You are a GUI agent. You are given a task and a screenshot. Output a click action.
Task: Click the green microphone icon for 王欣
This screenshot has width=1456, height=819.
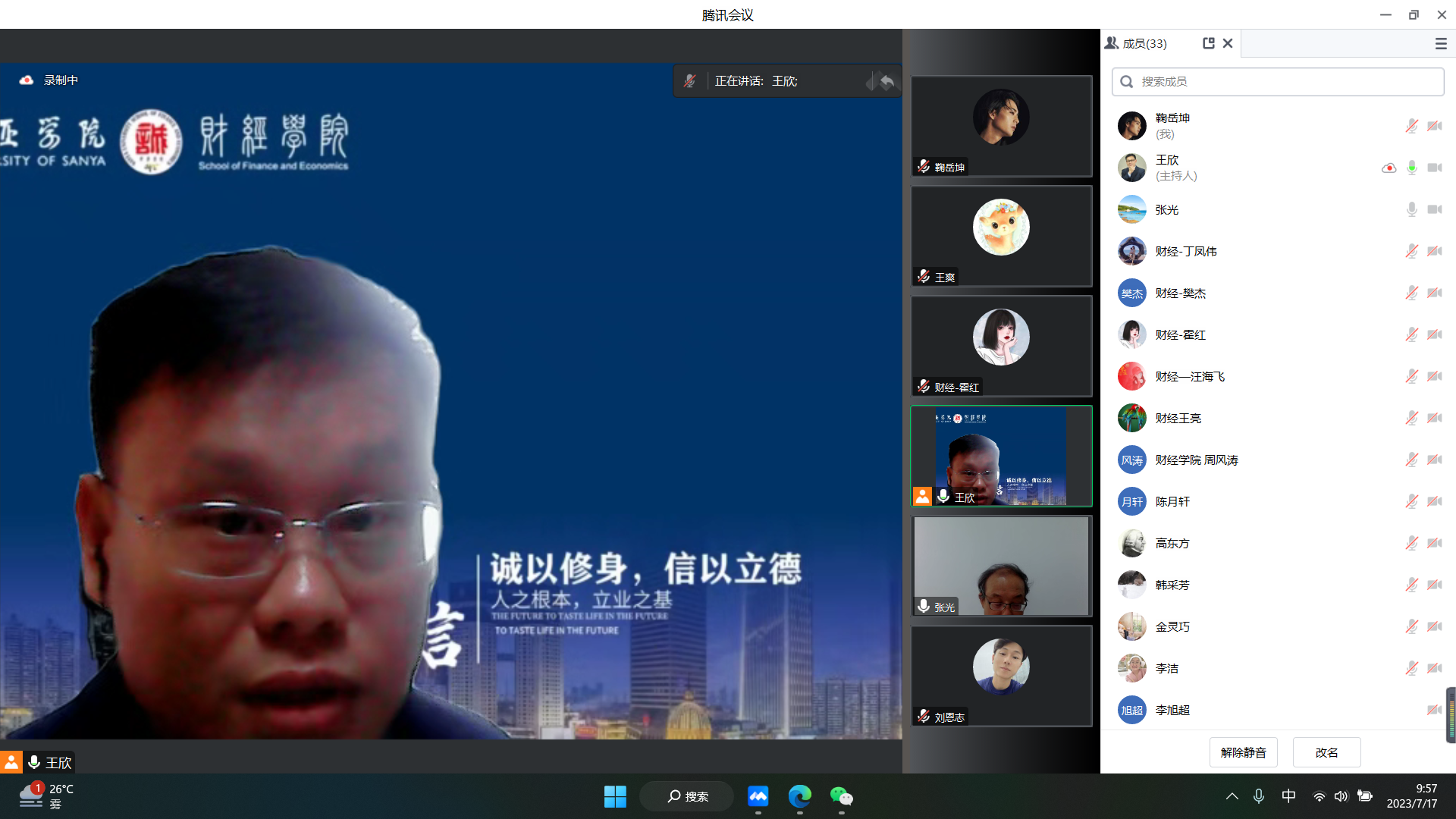pos(1411,168)
